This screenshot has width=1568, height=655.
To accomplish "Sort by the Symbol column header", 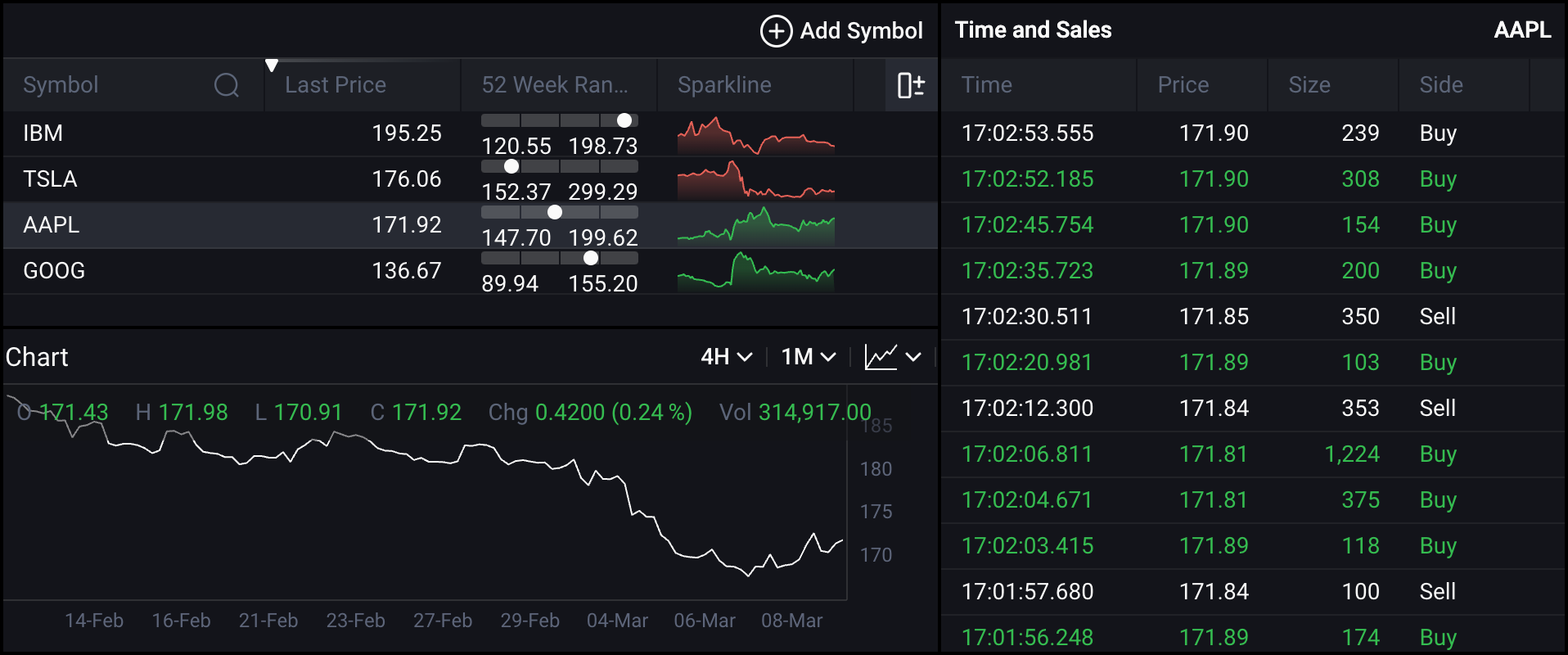I will coord(61,85).
